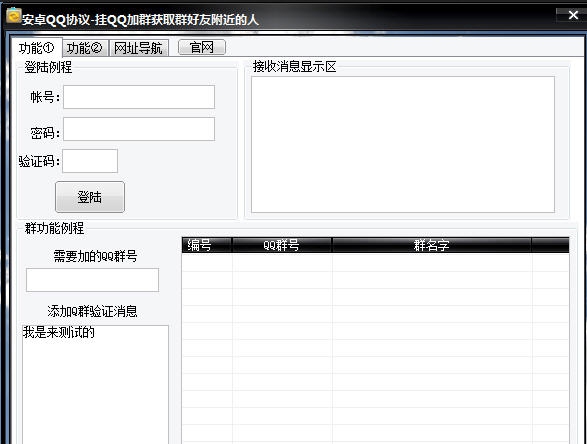The height and width of the screenshot is (444, 587).
Task: Click the 帐号: label
Action: tap(45, 97)
